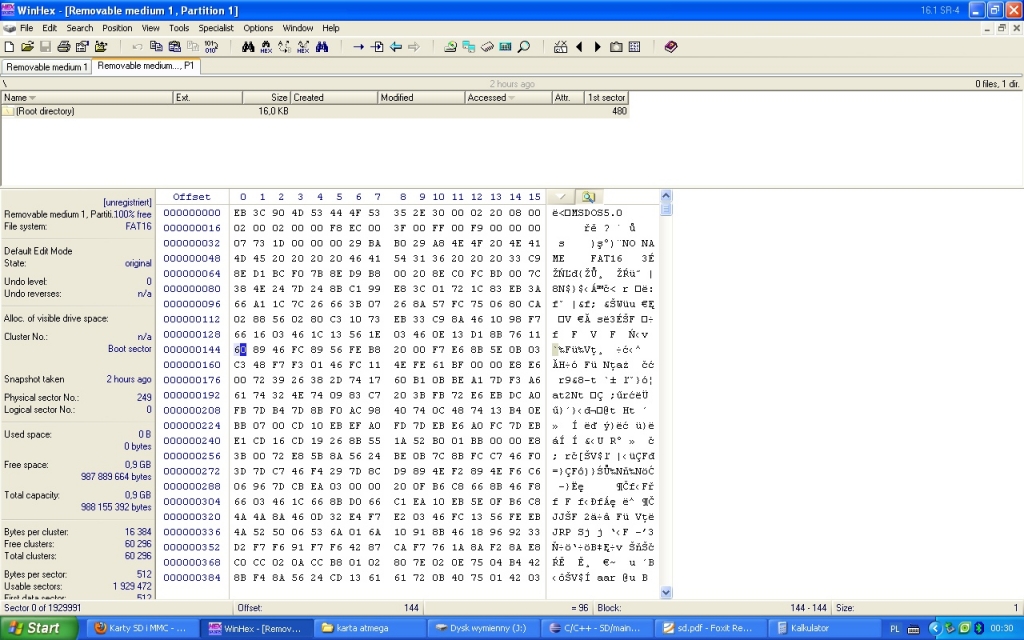Open the Options menu
The height and width of the screenshot is (640, 1024).
[258, 28]
